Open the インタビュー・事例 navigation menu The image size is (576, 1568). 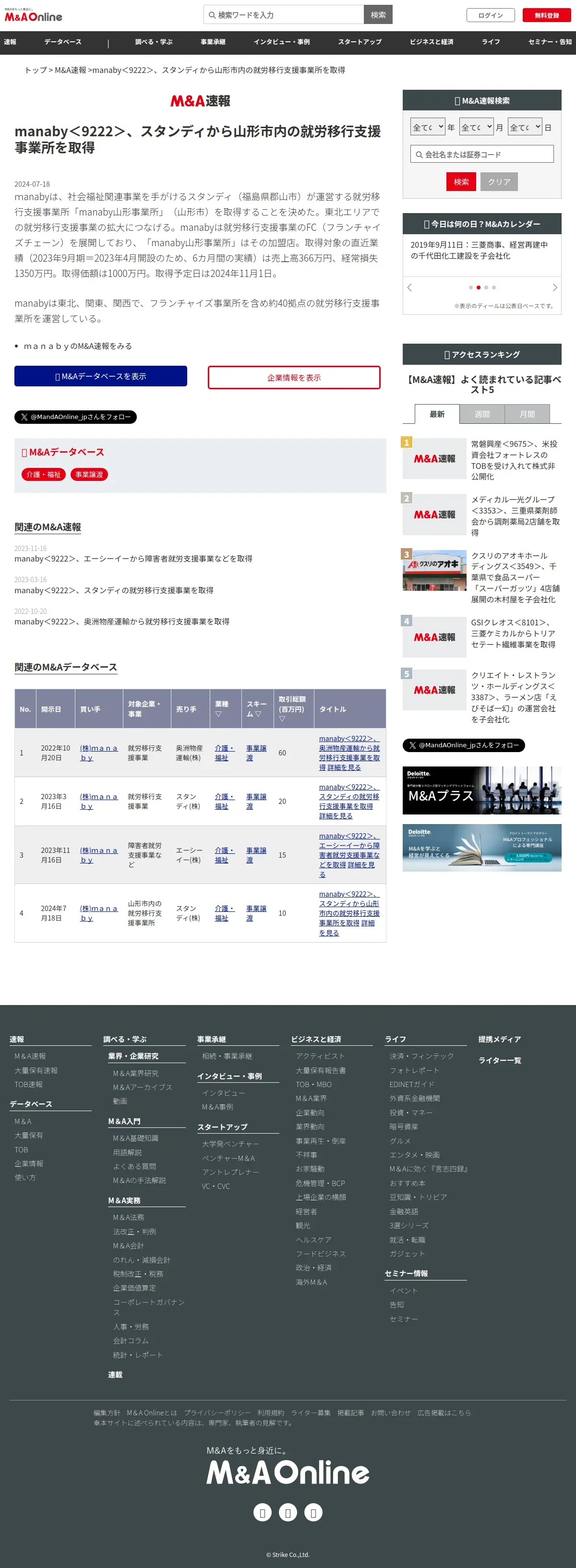282,42
